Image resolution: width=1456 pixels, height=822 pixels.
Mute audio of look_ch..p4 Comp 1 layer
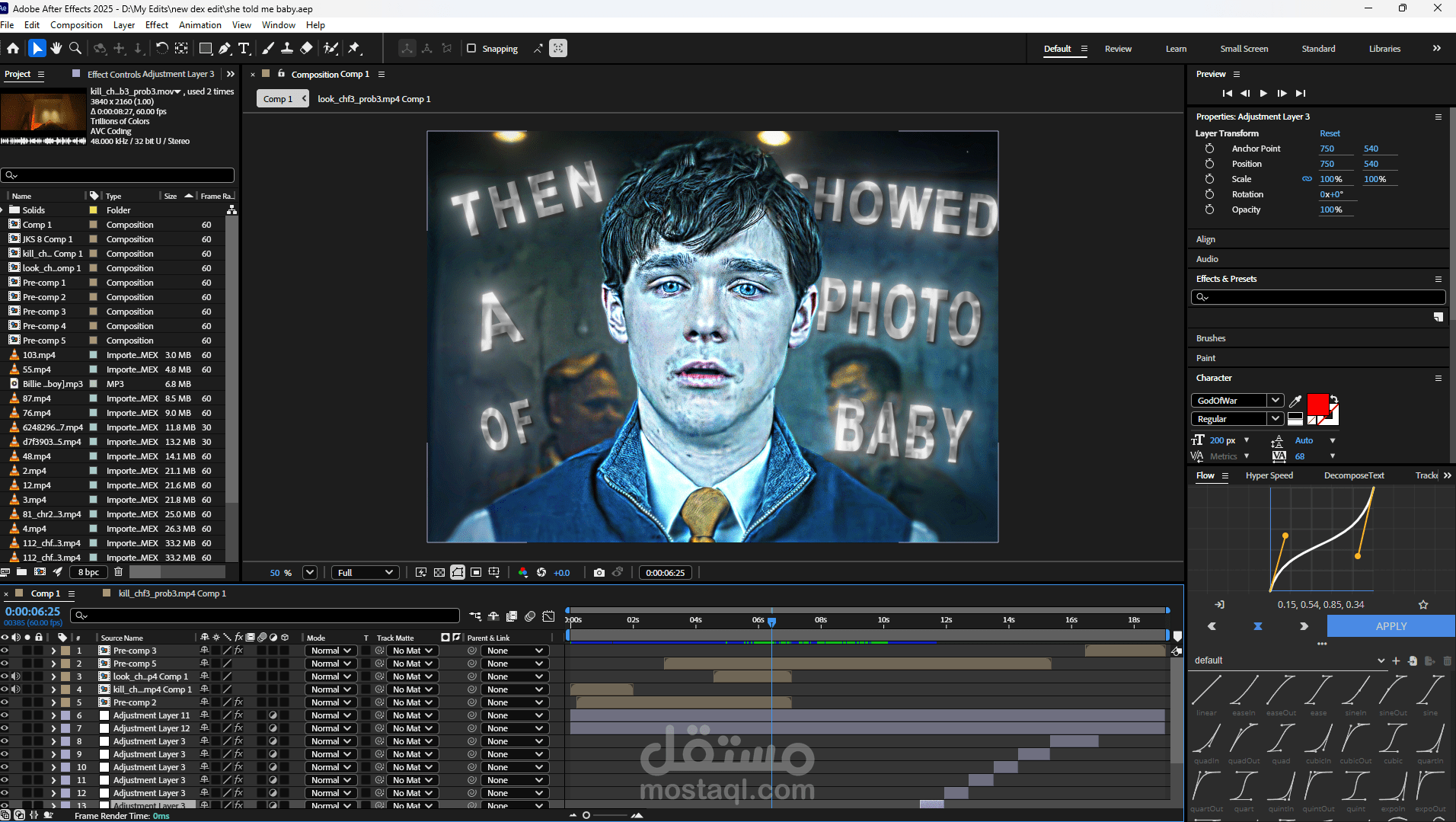click(x=16, y=676)
